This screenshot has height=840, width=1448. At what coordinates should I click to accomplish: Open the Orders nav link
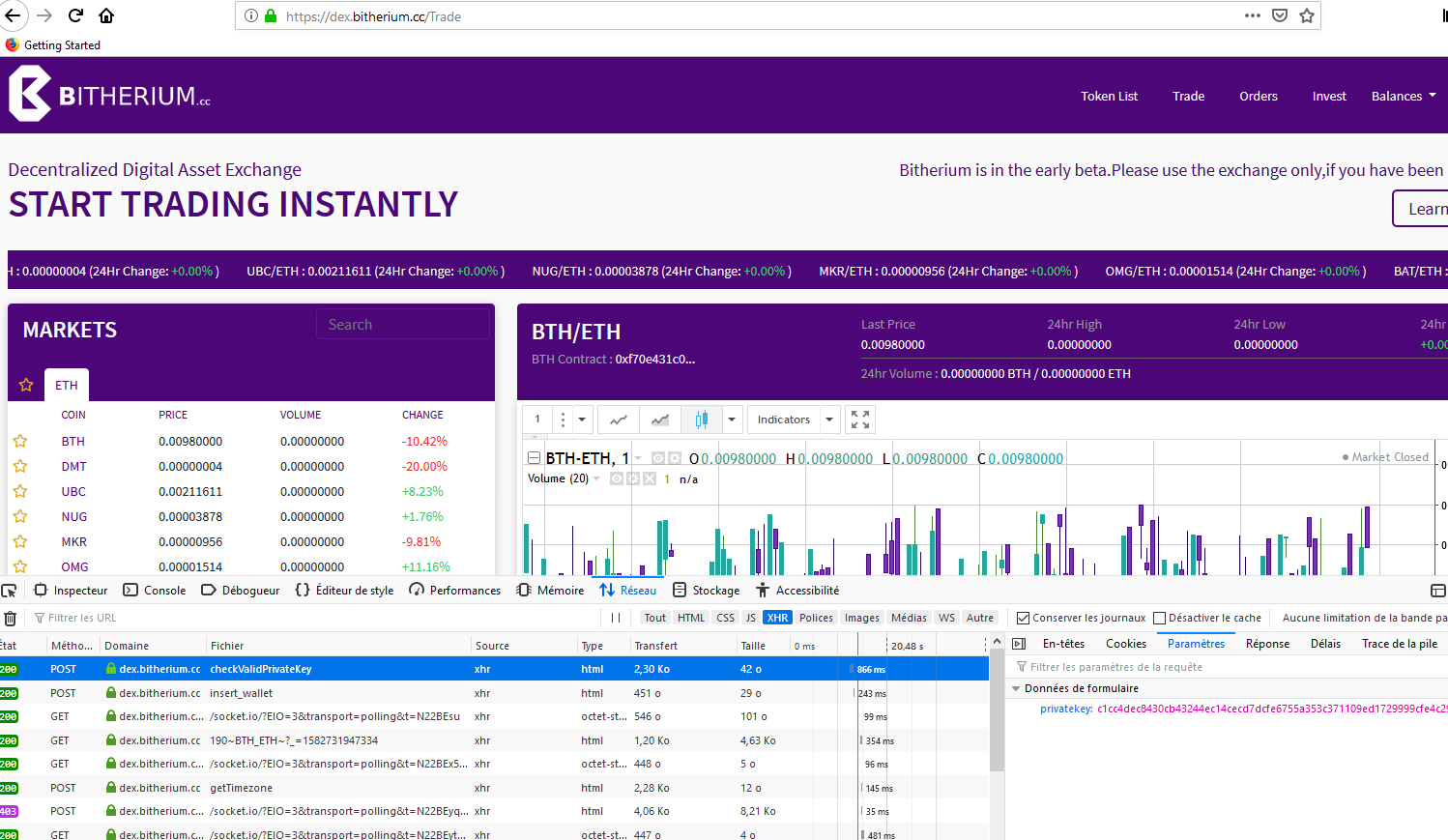[1259, 96]
